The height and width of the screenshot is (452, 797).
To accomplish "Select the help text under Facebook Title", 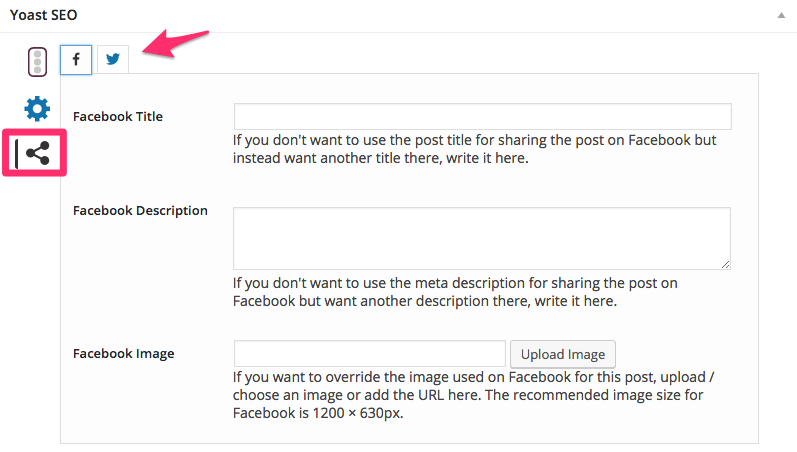I will pos(475,149).
